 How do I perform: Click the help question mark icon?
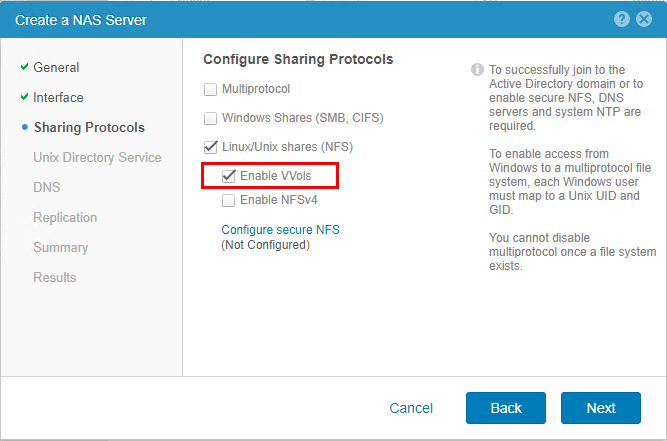pos(622,19)
